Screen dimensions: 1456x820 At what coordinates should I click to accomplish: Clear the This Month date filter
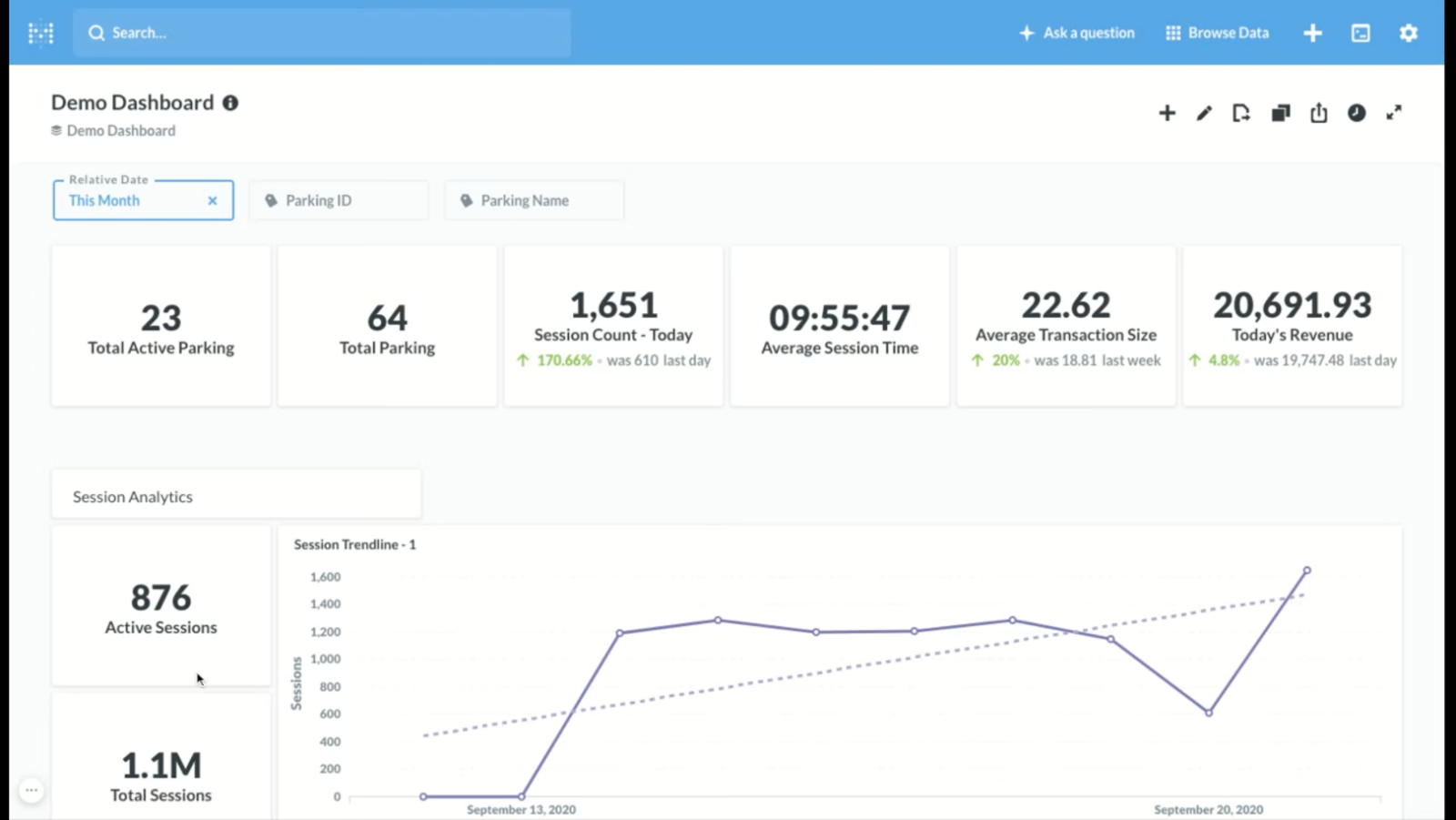(x=212, y=201)
